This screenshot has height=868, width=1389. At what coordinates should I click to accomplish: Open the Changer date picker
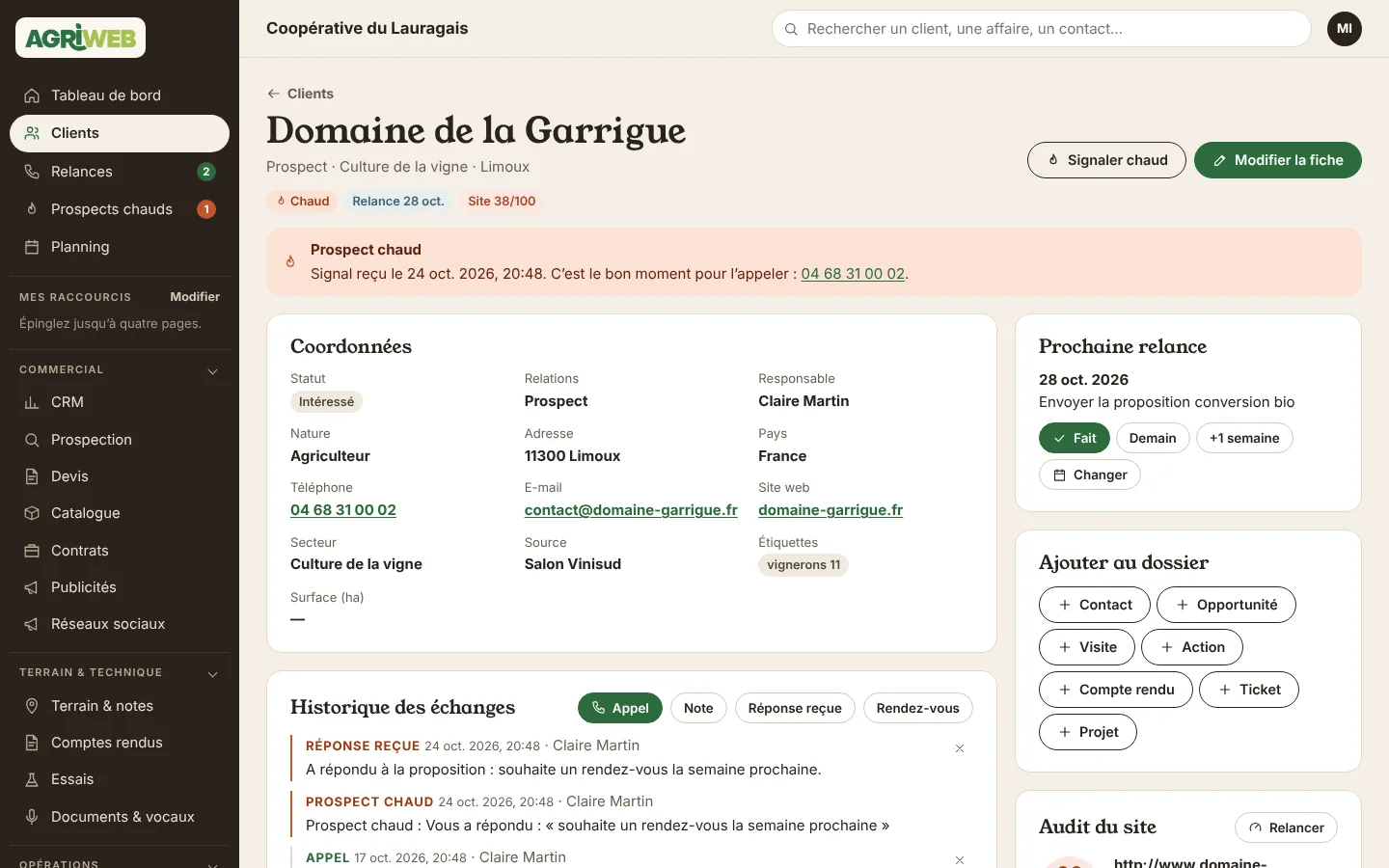[1090, 475]
